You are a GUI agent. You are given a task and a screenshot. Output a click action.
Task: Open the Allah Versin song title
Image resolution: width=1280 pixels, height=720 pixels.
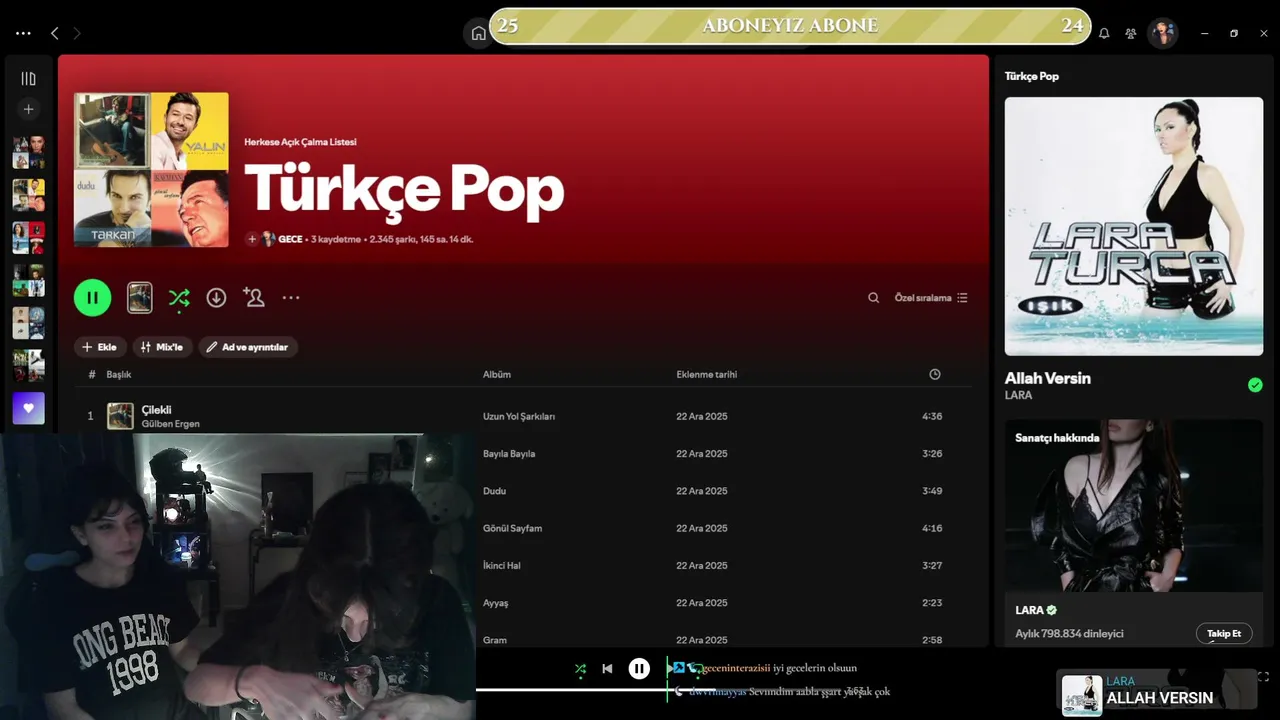pyautogui.click(x=1048, y=378)
